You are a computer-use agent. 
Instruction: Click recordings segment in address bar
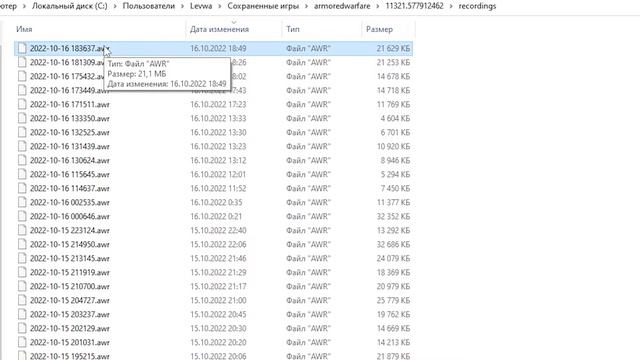click(477, 6)
